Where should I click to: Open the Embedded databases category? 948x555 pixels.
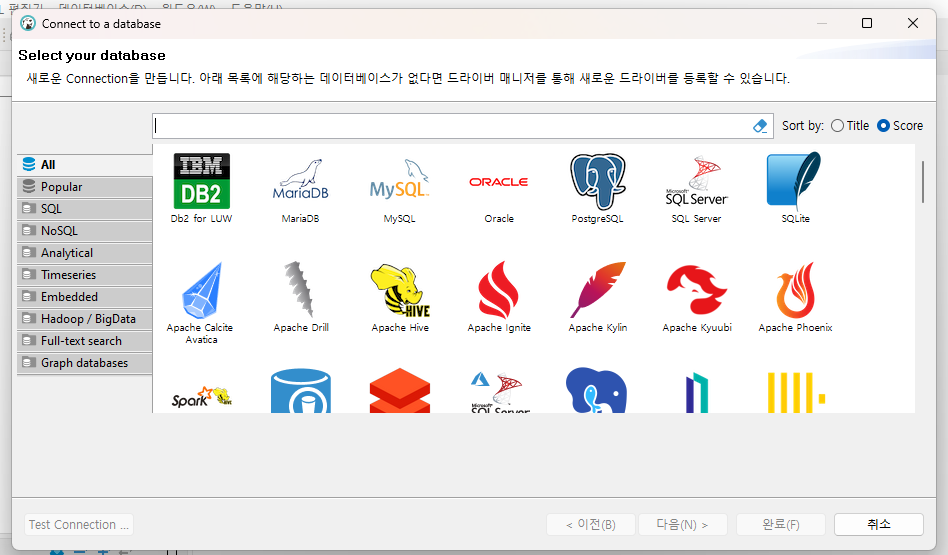click(85, 297)
